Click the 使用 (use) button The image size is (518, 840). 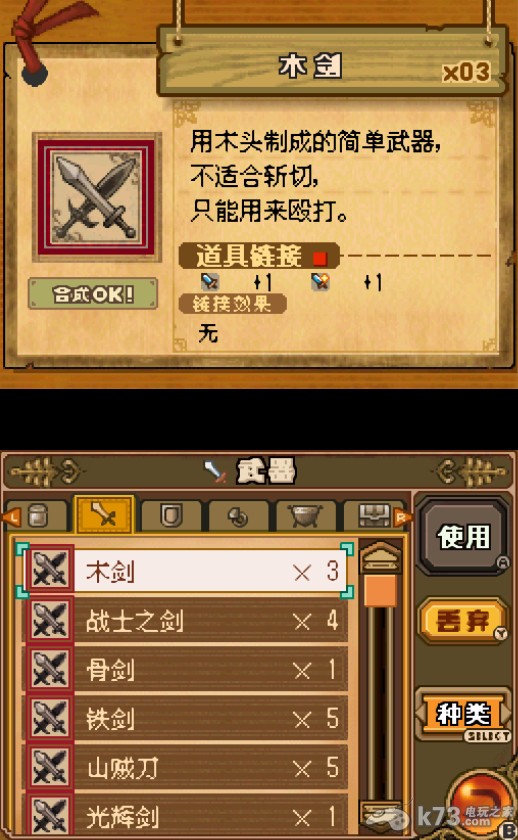(463, 536)
